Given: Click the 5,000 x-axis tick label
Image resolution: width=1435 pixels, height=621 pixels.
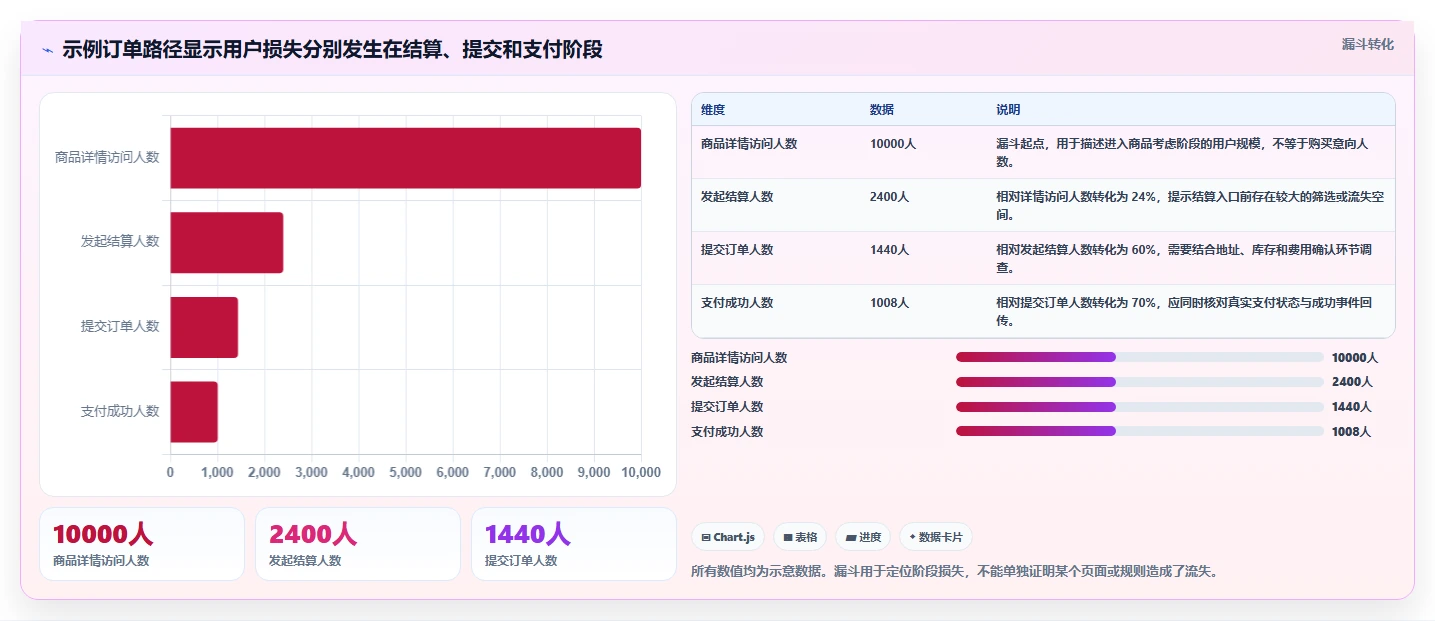Looking at the screenshot, I should pos(406,472).
